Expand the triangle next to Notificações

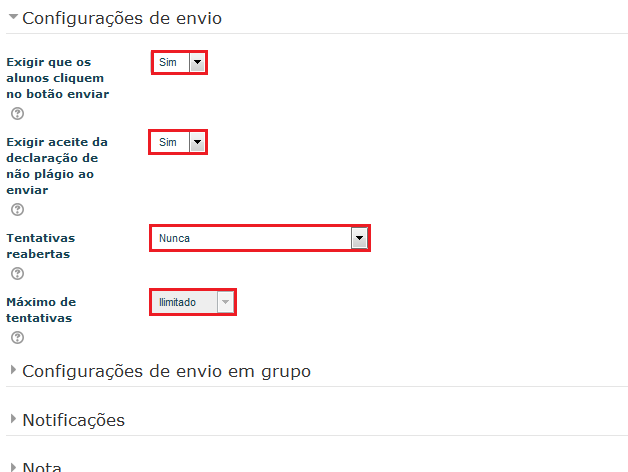pos(13,419)
